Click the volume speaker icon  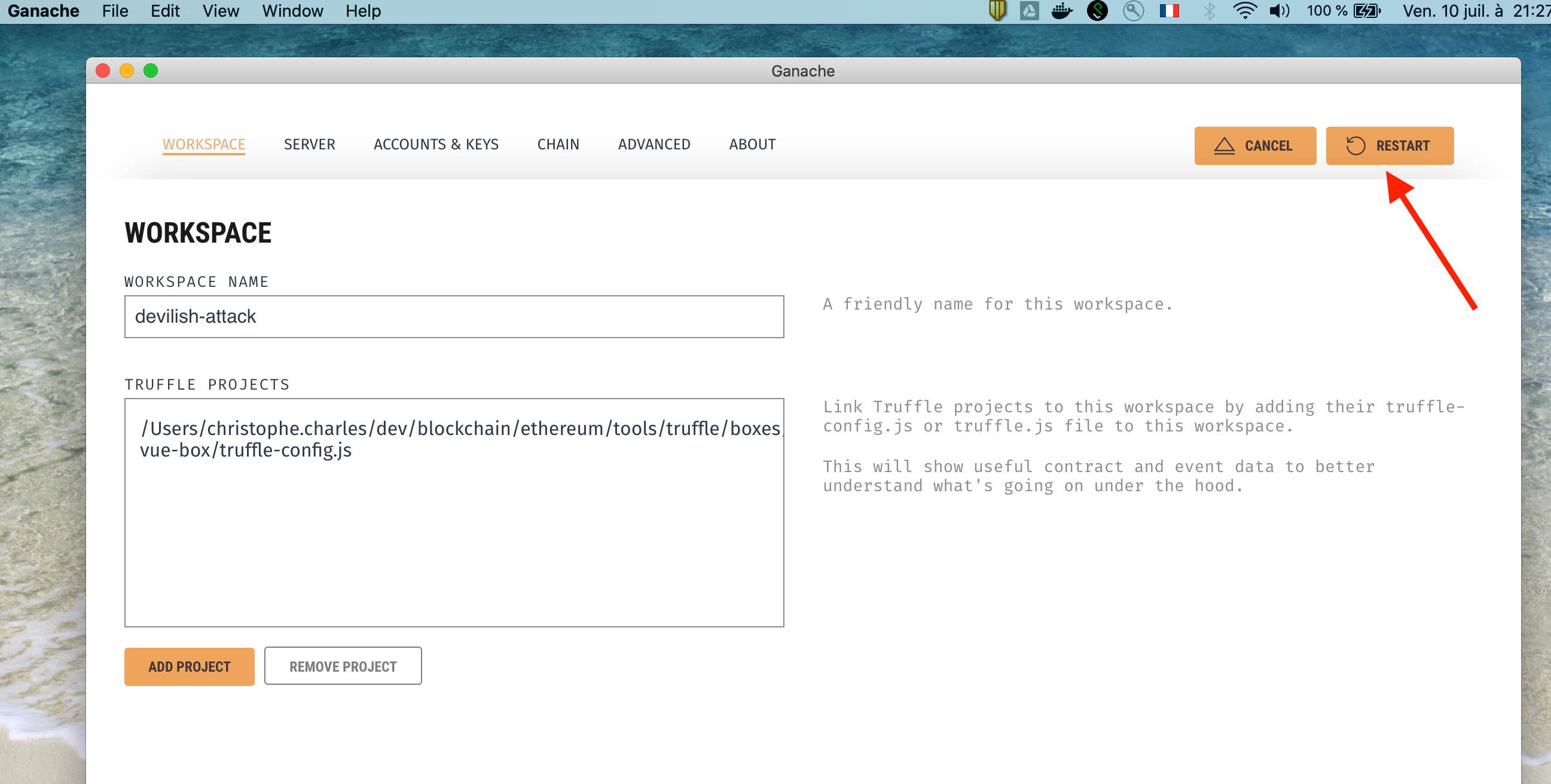click(x=1278, y=10)
